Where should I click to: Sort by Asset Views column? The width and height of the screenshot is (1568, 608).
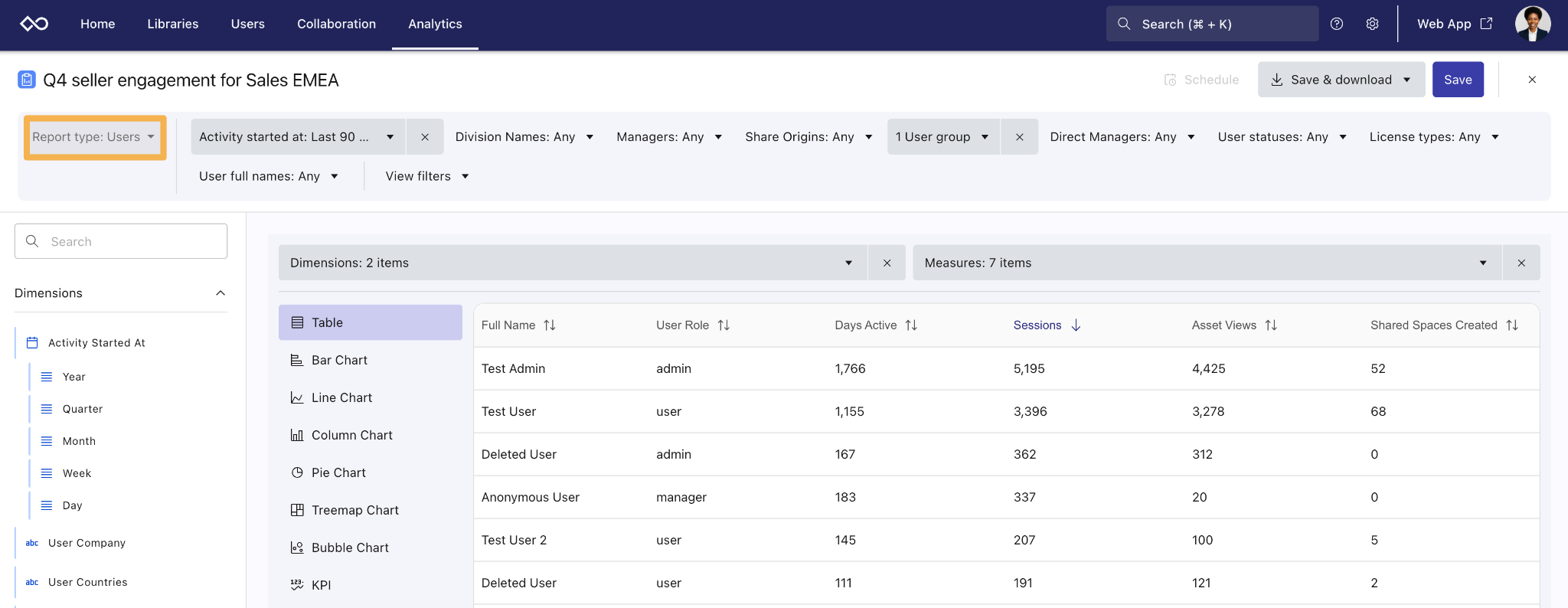(x=1270, y=325)
